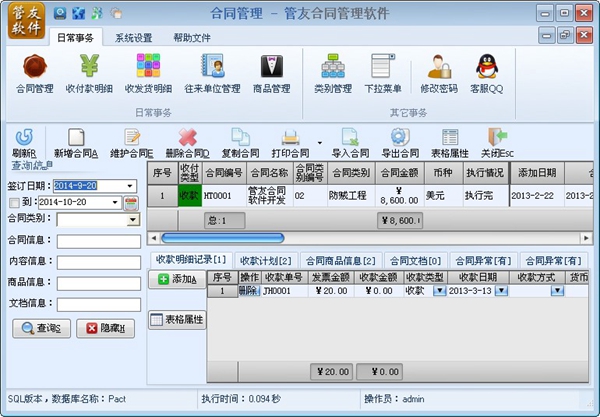Open the 收款日期 2013-3-13 dropdown

501,291
